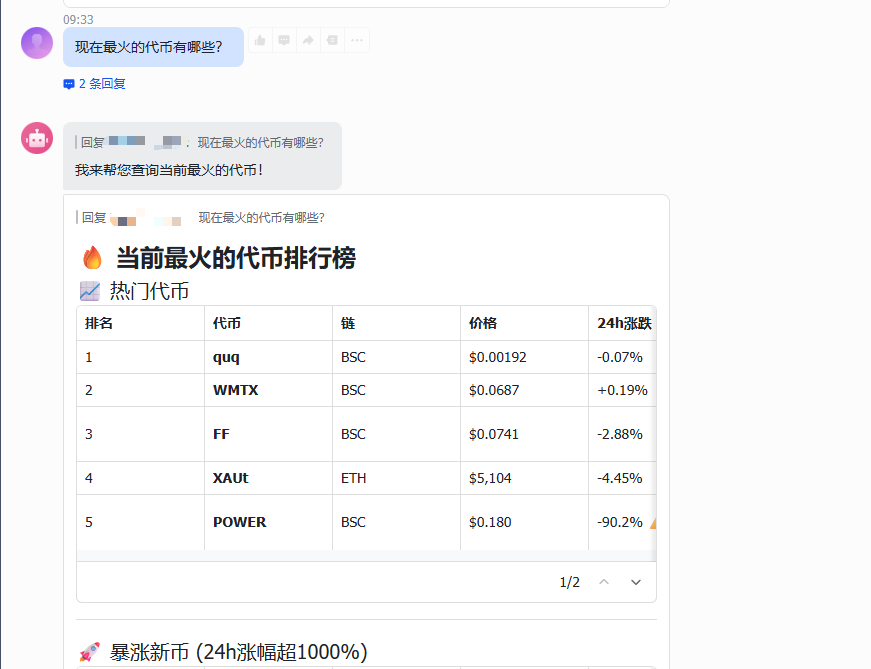Click the fire emoji in the ranking title
Viewport: 871px width, 669px height.
tap(92, 257)
